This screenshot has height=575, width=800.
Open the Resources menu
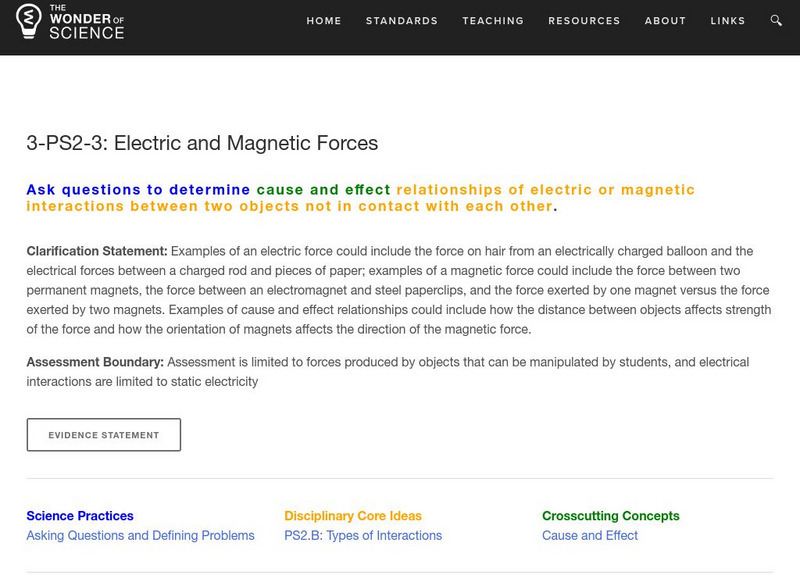coord(584,21)
